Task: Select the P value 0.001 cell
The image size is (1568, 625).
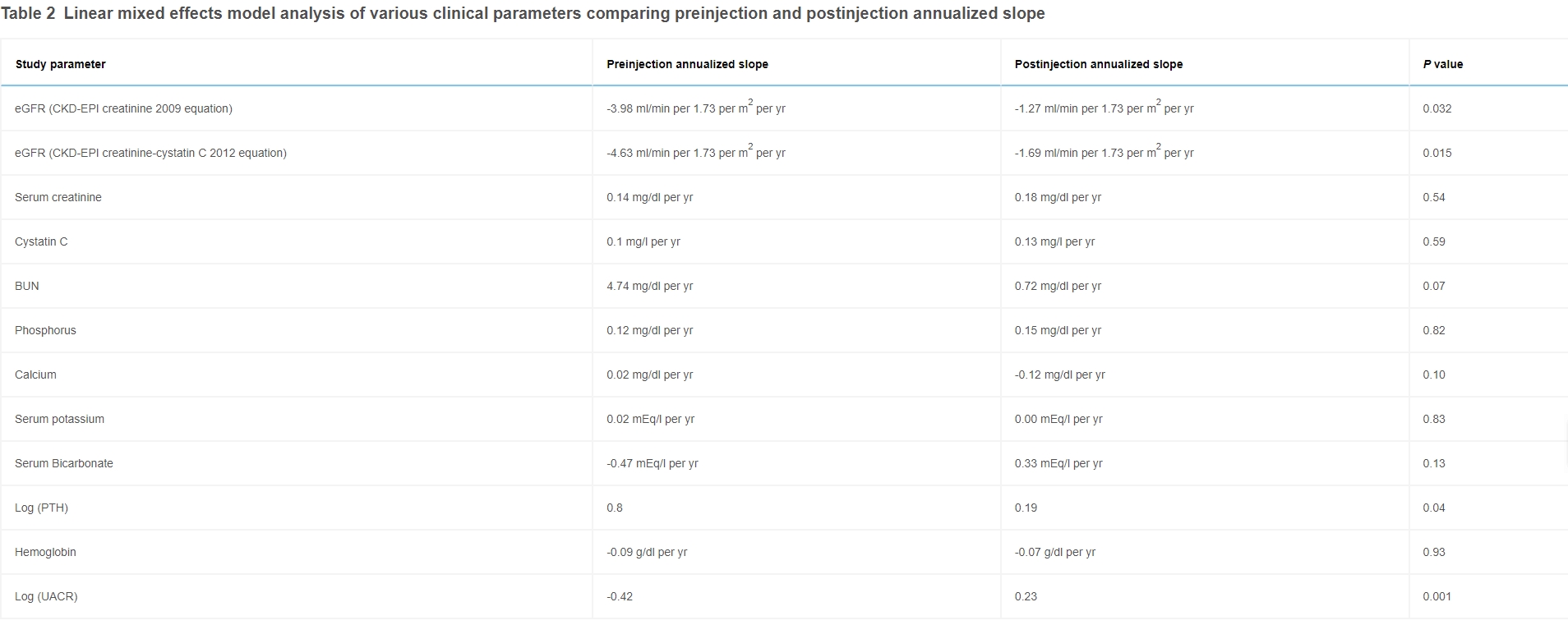Action: click(x=1437, y=596)
